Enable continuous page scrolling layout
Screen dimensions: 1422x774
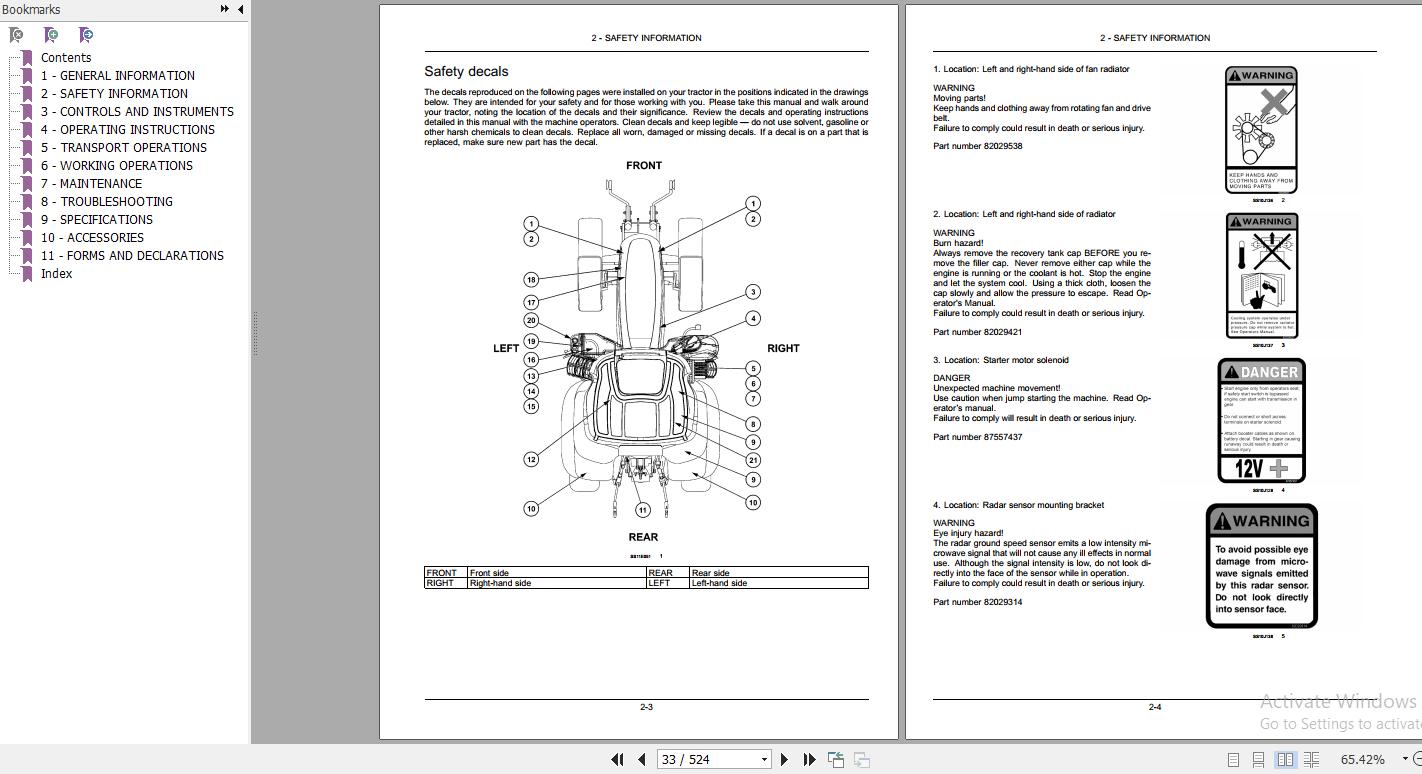(1259, 760)
